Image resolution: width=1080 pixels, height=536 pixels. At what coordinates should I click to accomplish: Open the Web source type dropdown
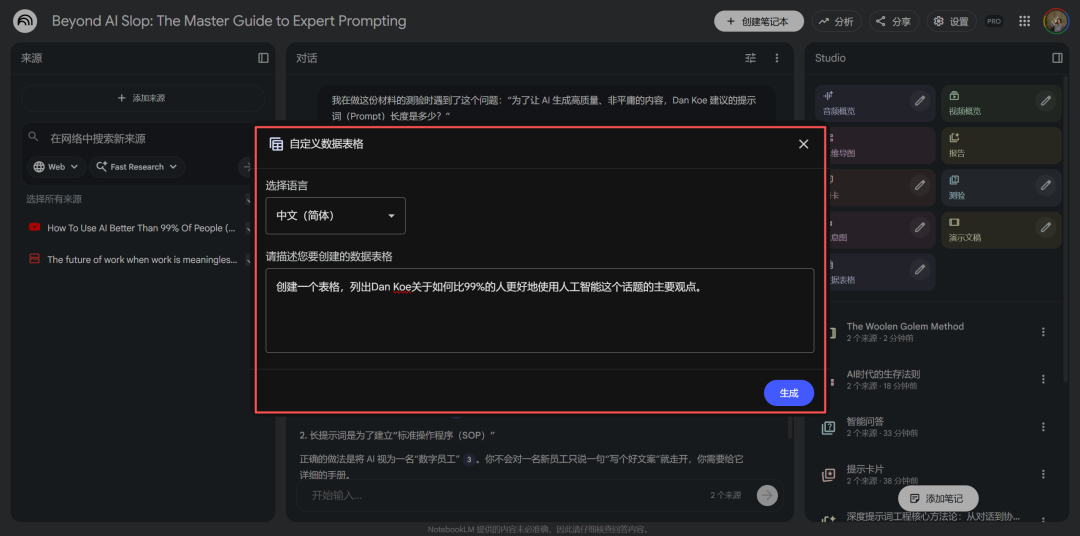tap(56, 167)
